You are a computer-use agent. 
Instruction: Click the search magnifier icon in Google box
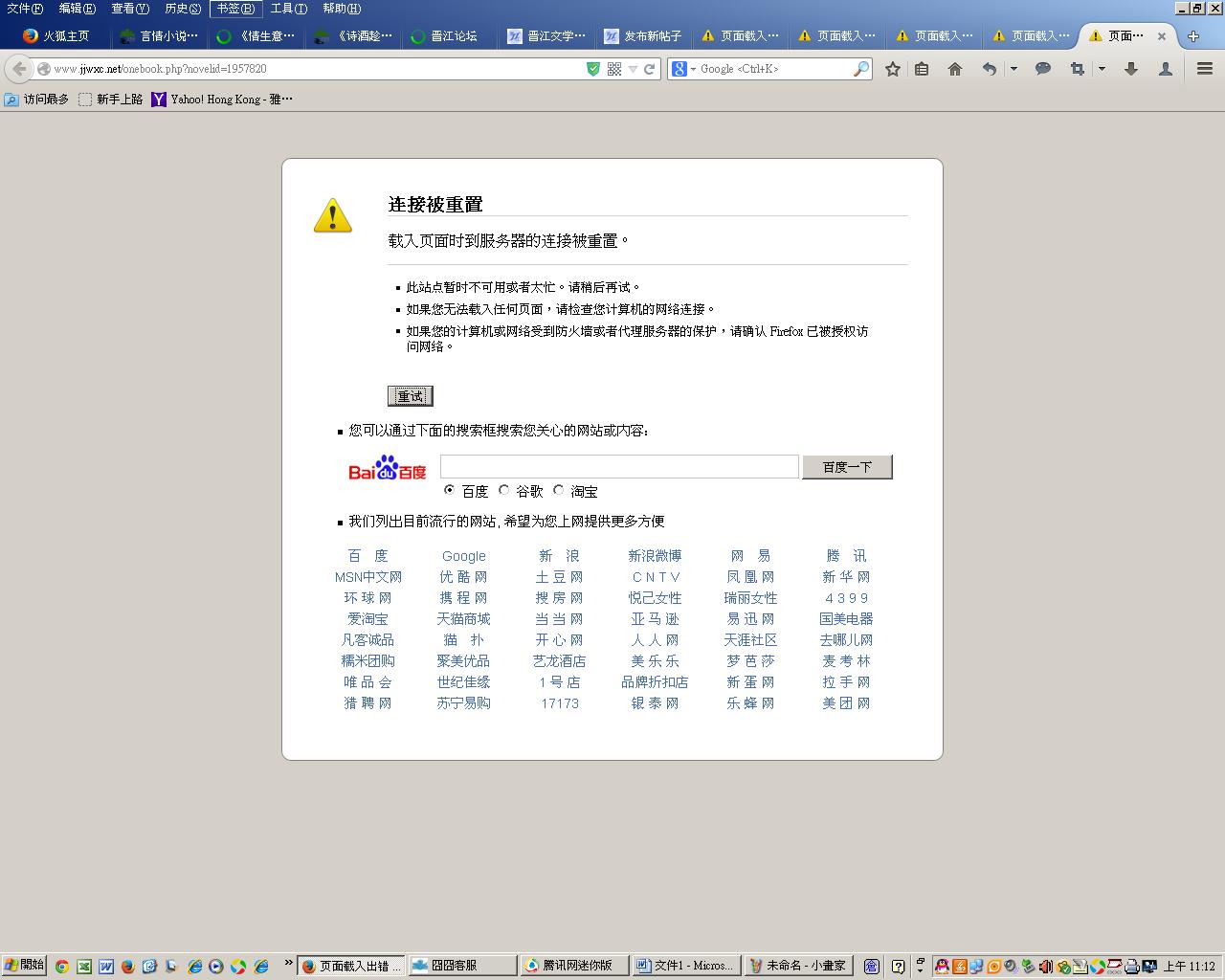tap(860, 69)
